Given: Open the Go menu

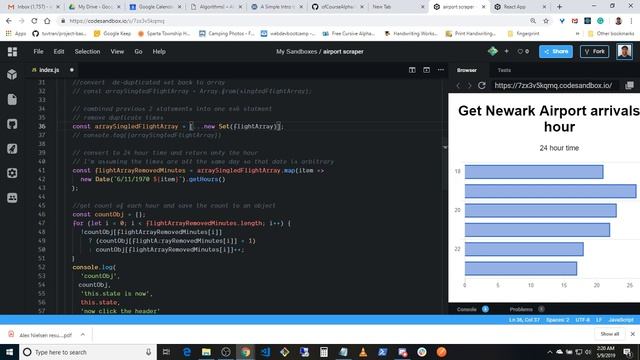Looking at the screenshot, I should (x=138, y=51).
